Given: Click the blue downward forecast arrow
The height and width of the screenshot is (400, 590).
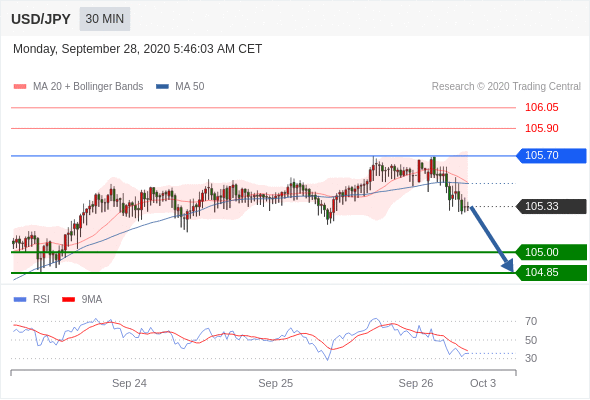Looking at the screenshot, I should [492, 239].
